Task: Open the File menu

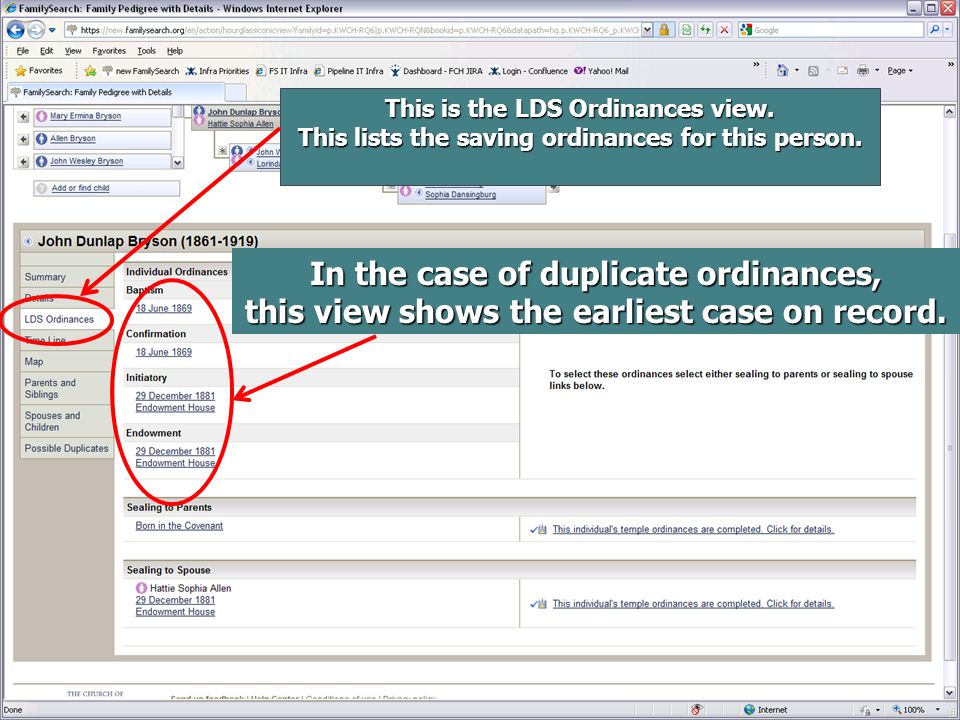Action: click(23, 51)
